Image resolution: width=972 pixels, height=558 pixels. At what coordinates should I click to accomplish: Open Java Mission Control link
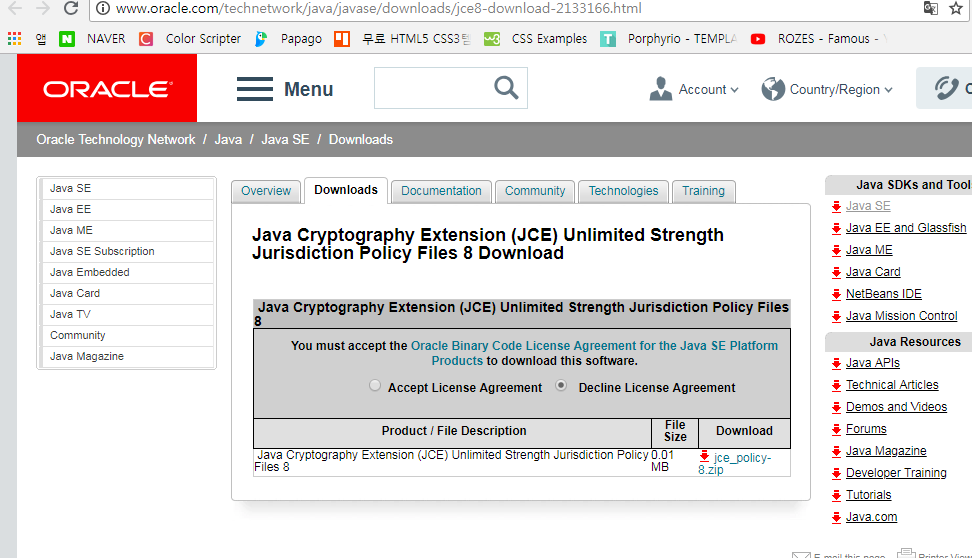point(901,316)
